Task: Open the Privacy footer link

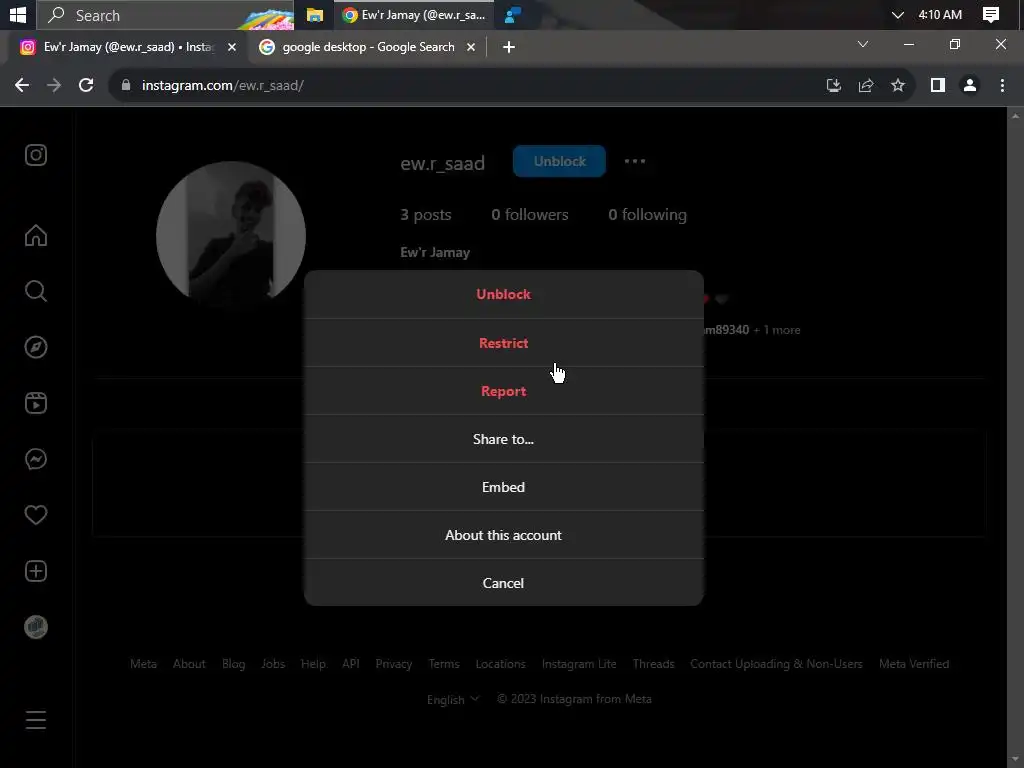Action: click(394, 664)
